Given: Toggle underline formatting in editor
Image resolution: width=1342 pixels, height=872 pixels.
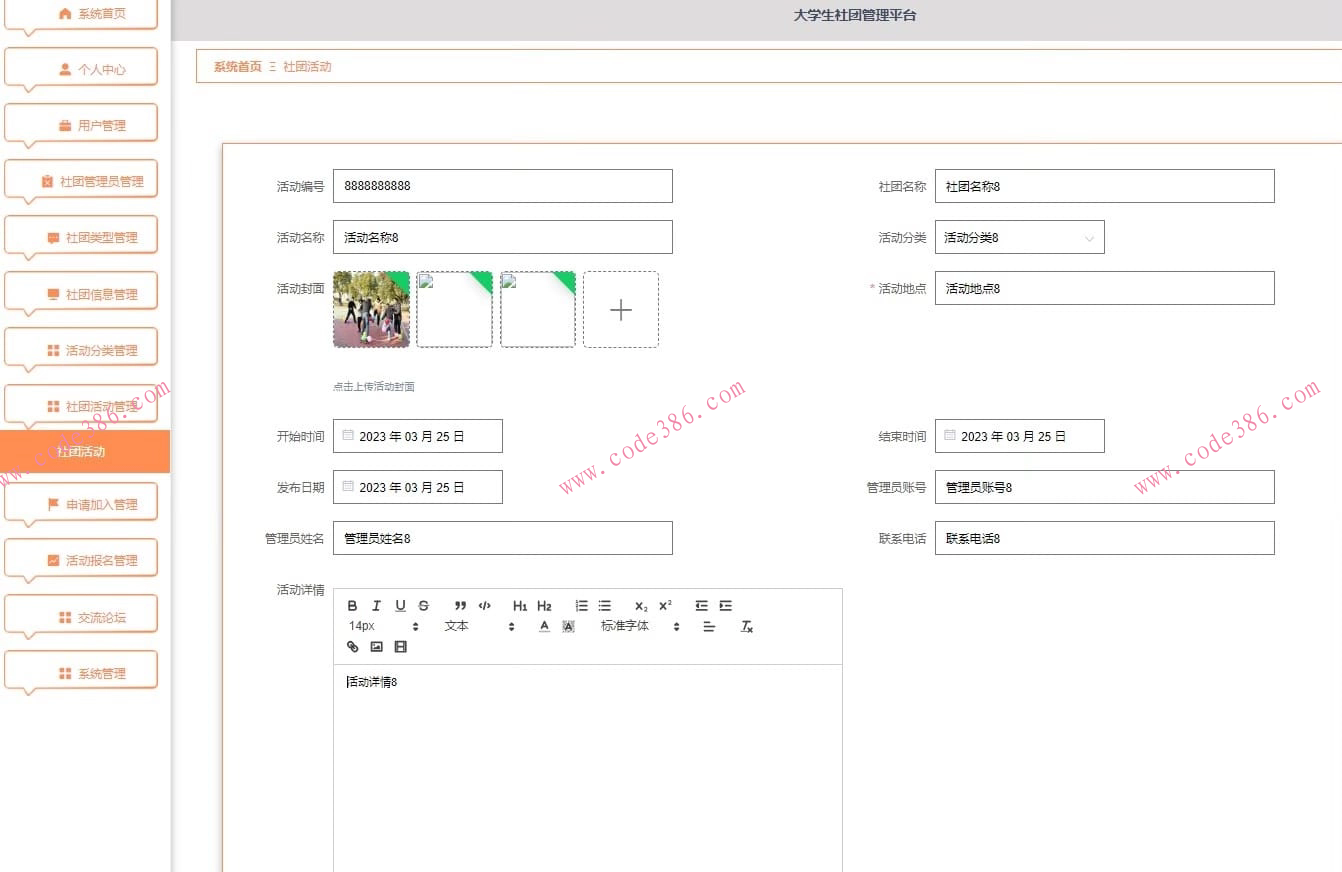Looking at the screenshot, I should tap(400, 606).
